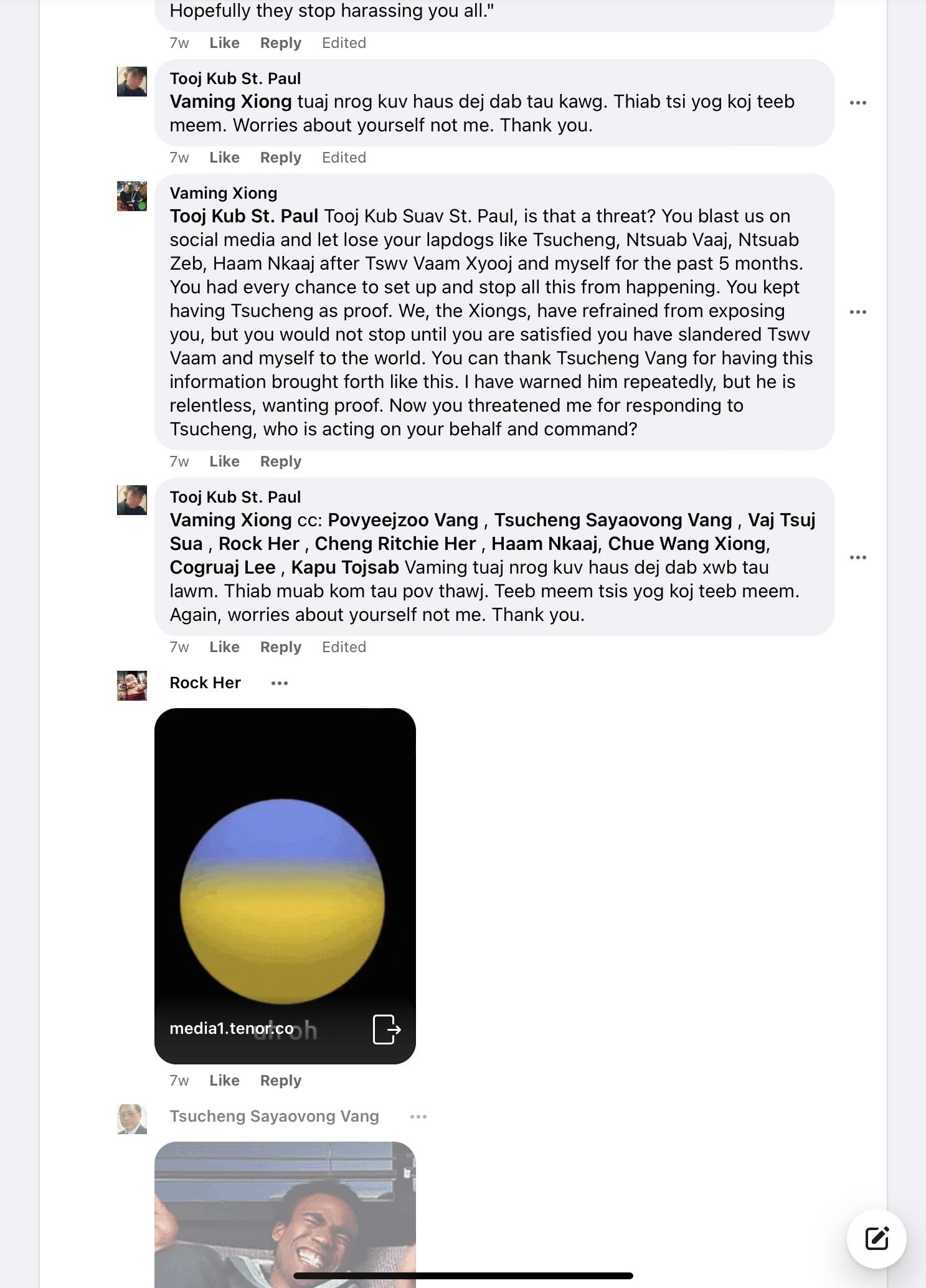Open share icon on tenor GIF
The image size is (926, 1288).
click(386, 1029)
